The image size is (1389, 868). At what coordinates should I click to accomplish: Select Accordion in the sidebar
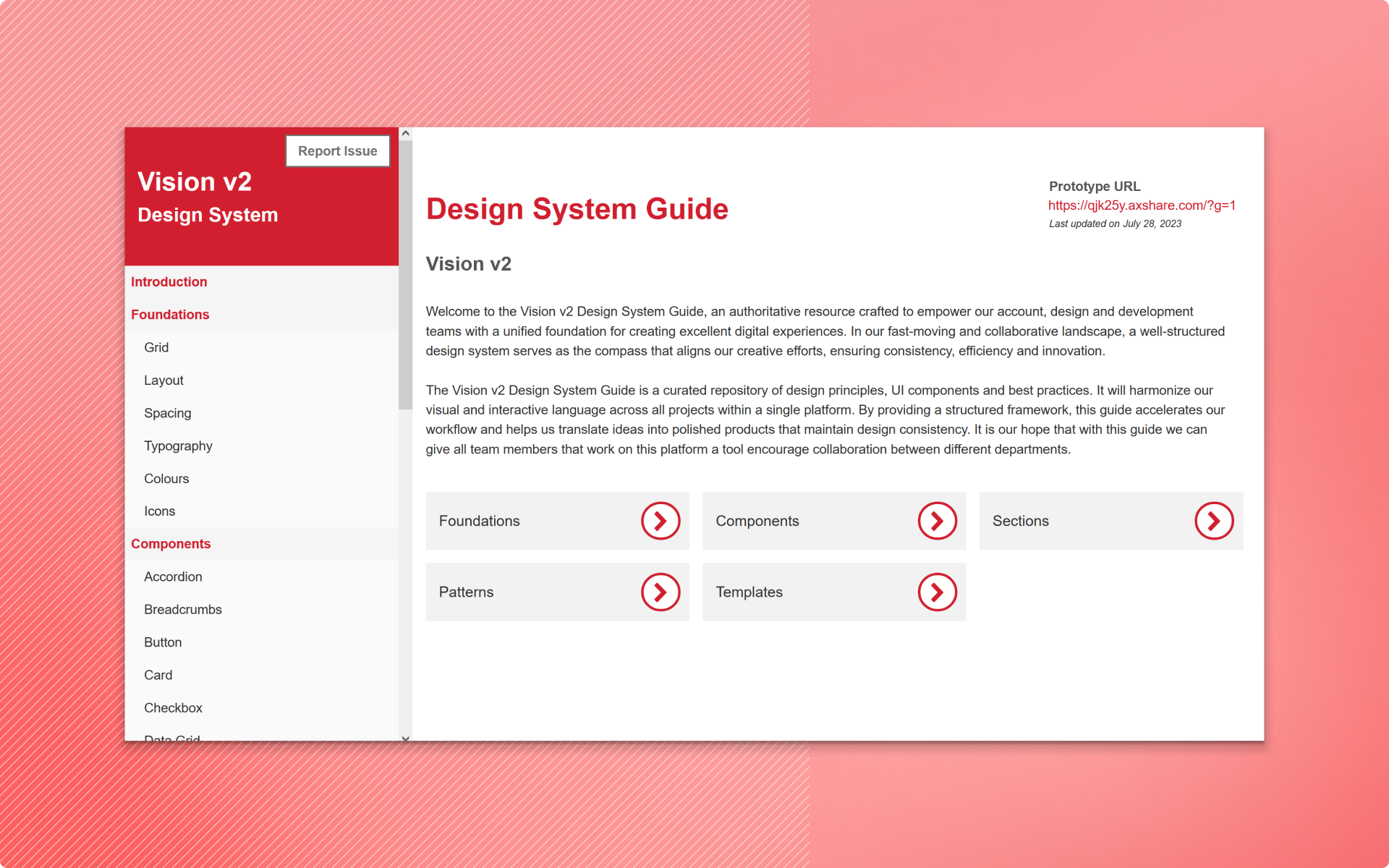tap(173, 576)
